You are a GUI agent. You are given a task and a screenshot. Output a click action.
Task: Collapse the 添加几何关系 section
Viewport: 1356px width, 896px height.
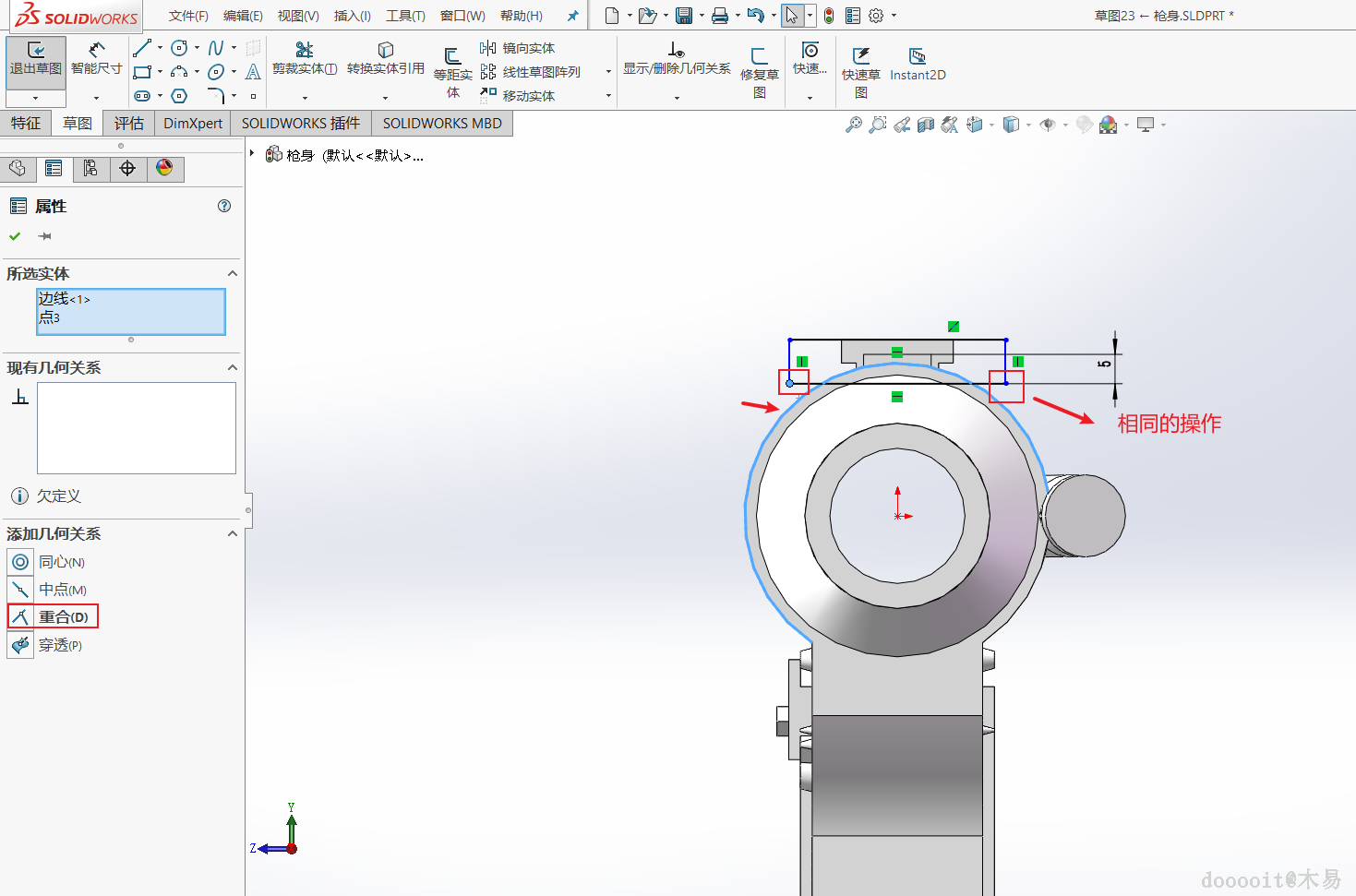tap(233, 533)
